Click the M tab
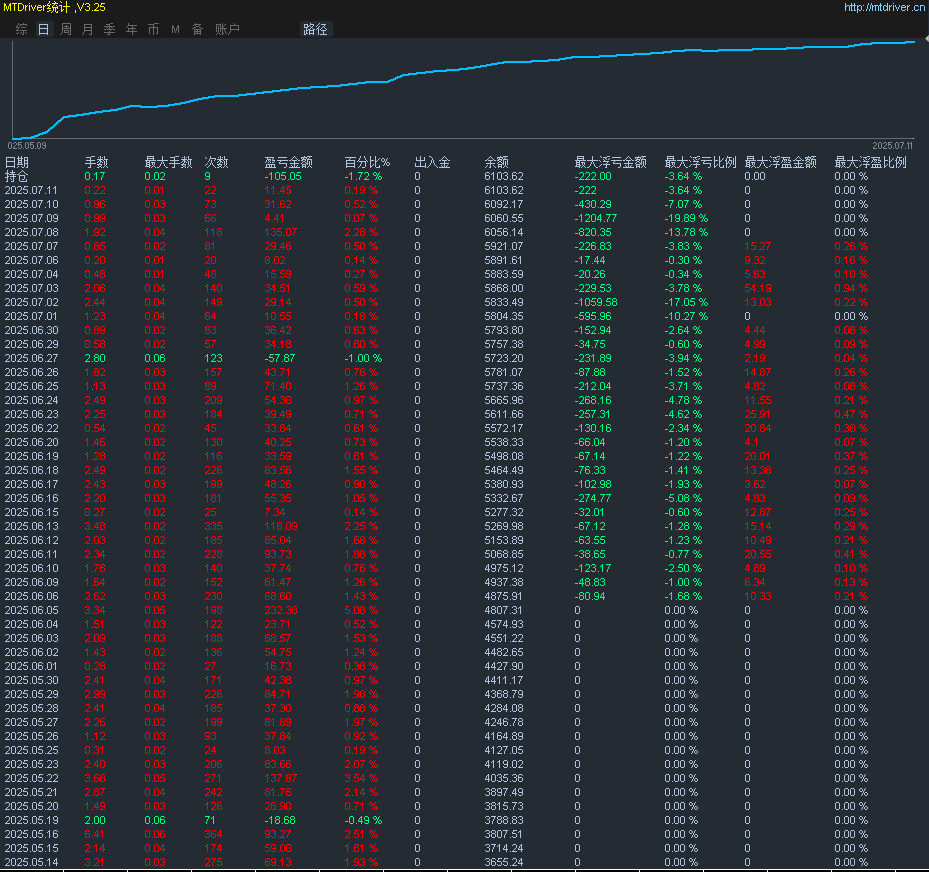Image resolution: width=929 pixels, height=872 pixels. [175, 29]
